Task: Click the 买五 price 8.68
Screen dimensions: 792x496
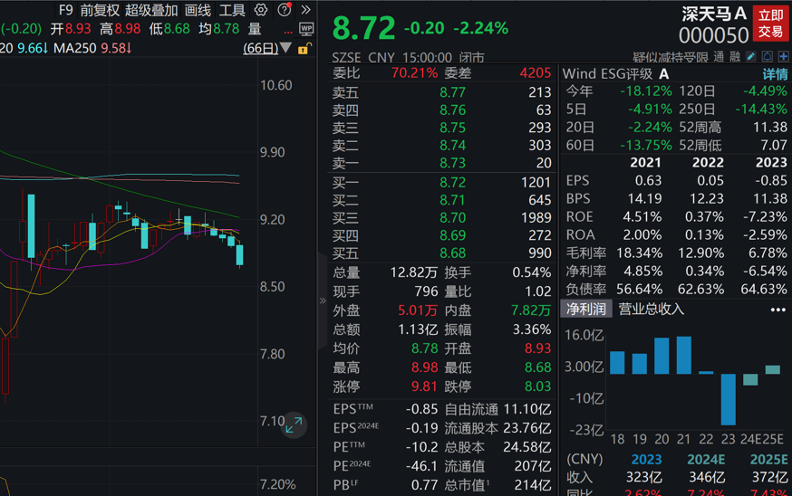Action: [452, 253]
